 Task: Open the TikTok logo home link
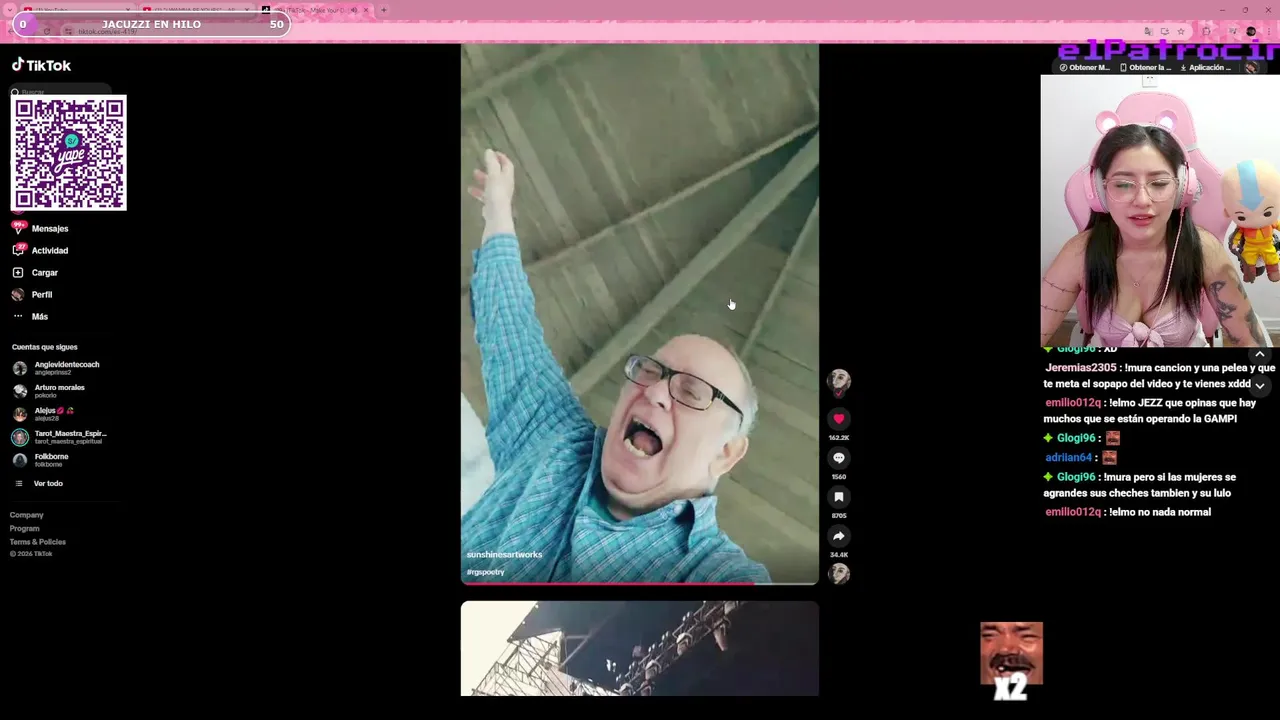41,65
